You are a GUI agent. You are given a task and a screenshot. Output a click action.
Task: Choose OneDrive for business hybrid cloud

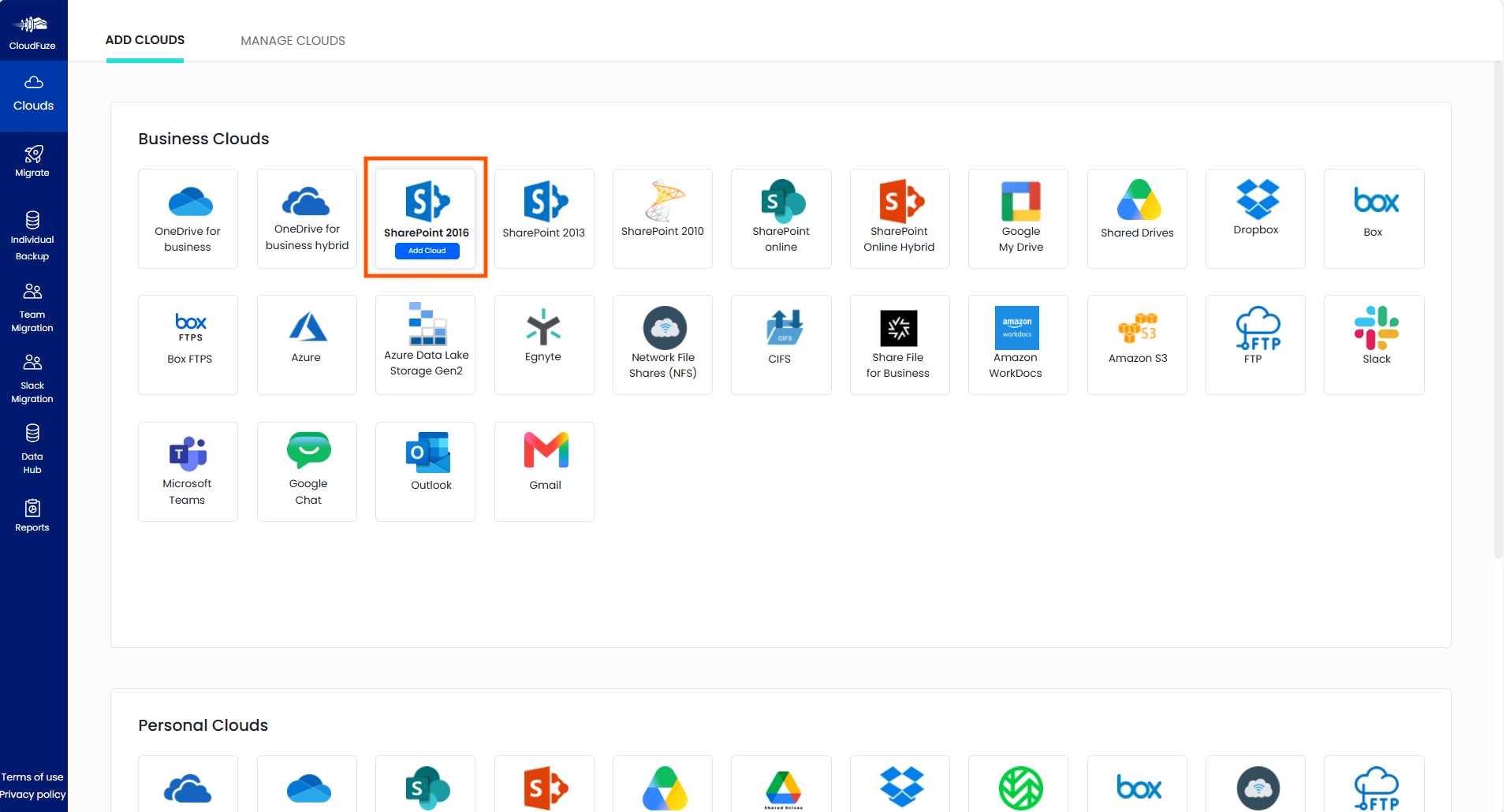tap(307, 218)
